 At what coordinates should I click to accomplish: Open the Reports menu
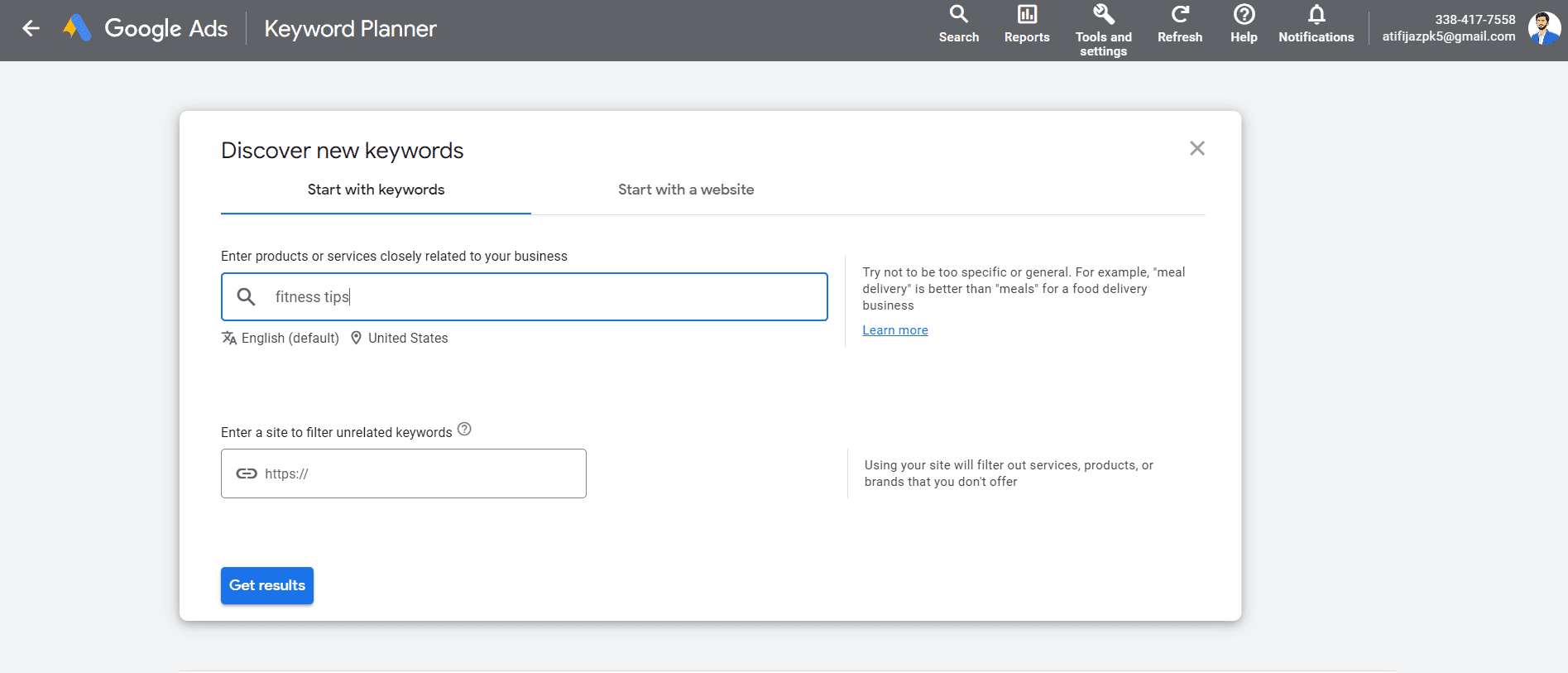pos(1026,25)
